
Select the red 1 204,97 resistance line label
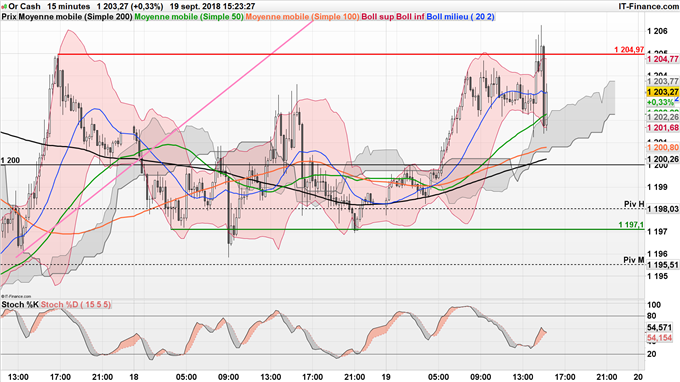click(629, 49)
